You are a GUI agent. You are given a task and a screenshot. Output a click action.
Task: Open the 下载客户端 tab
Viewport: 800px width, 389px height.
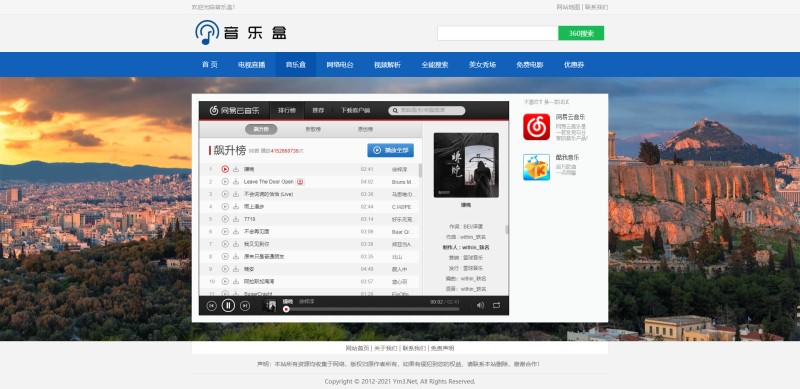356,110
